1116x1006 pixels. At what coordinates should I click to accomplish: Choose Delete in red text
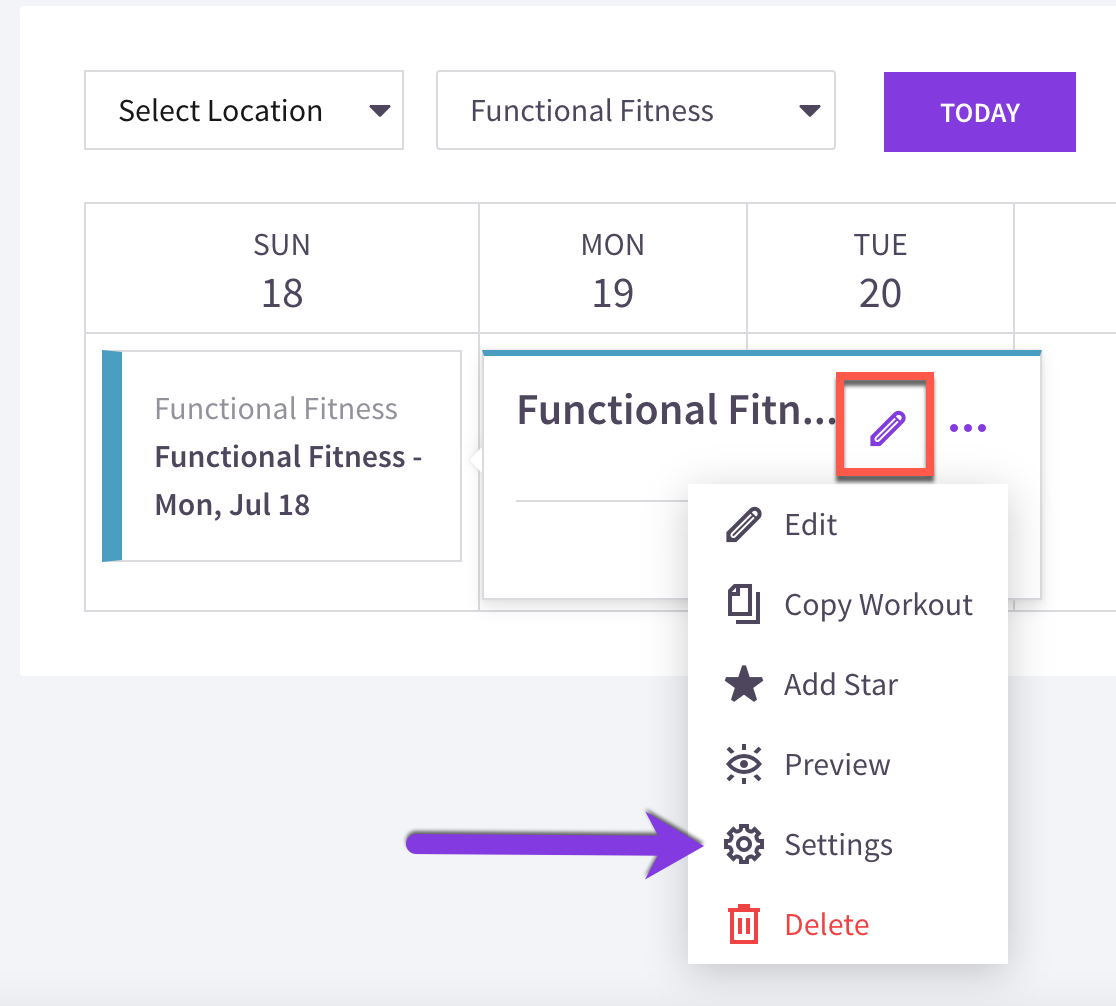click(x=826, y=925)
